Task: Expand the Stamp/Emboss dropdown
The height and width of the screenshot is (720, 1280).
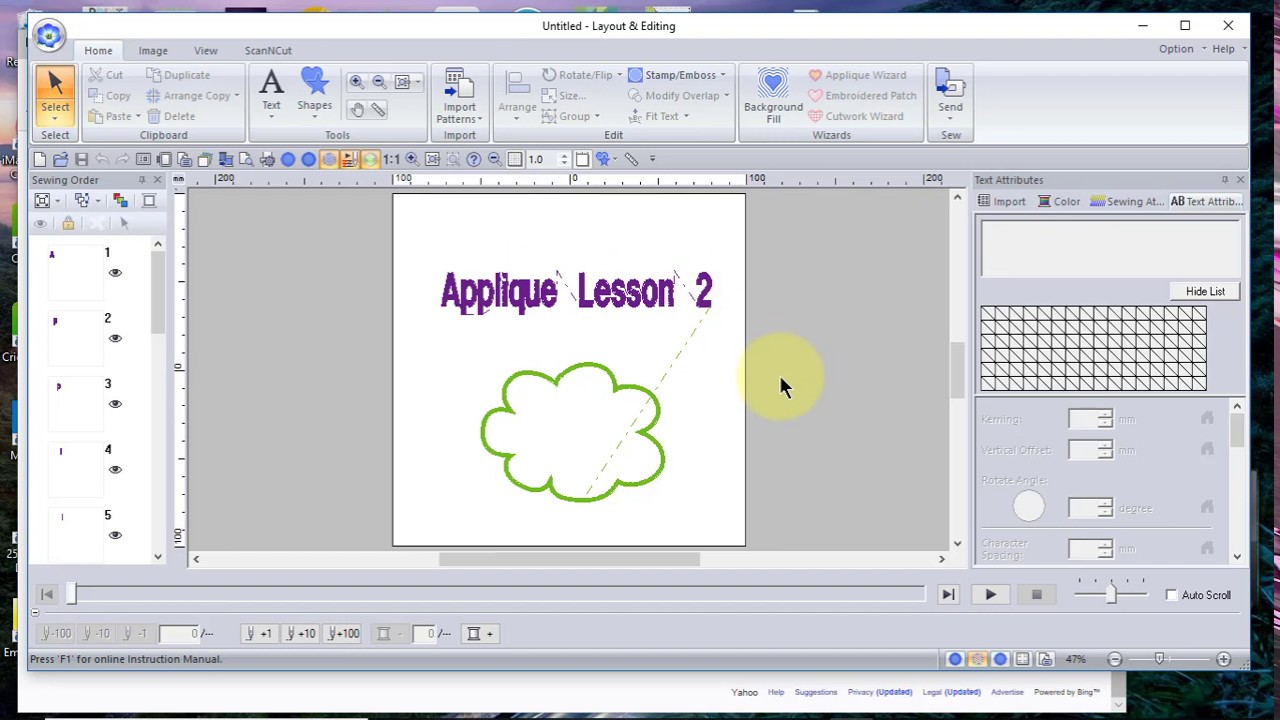Action: pos(723,75)
